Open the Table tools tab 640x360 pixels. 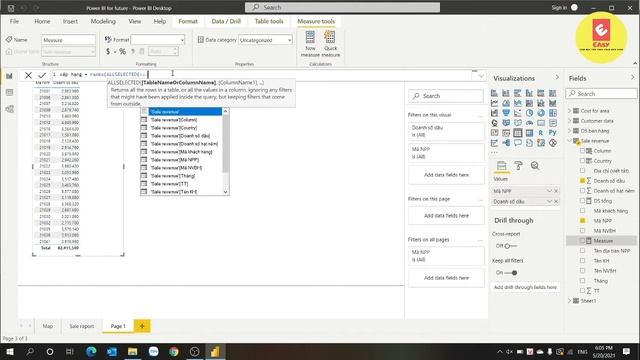click(x=269, y=21)
